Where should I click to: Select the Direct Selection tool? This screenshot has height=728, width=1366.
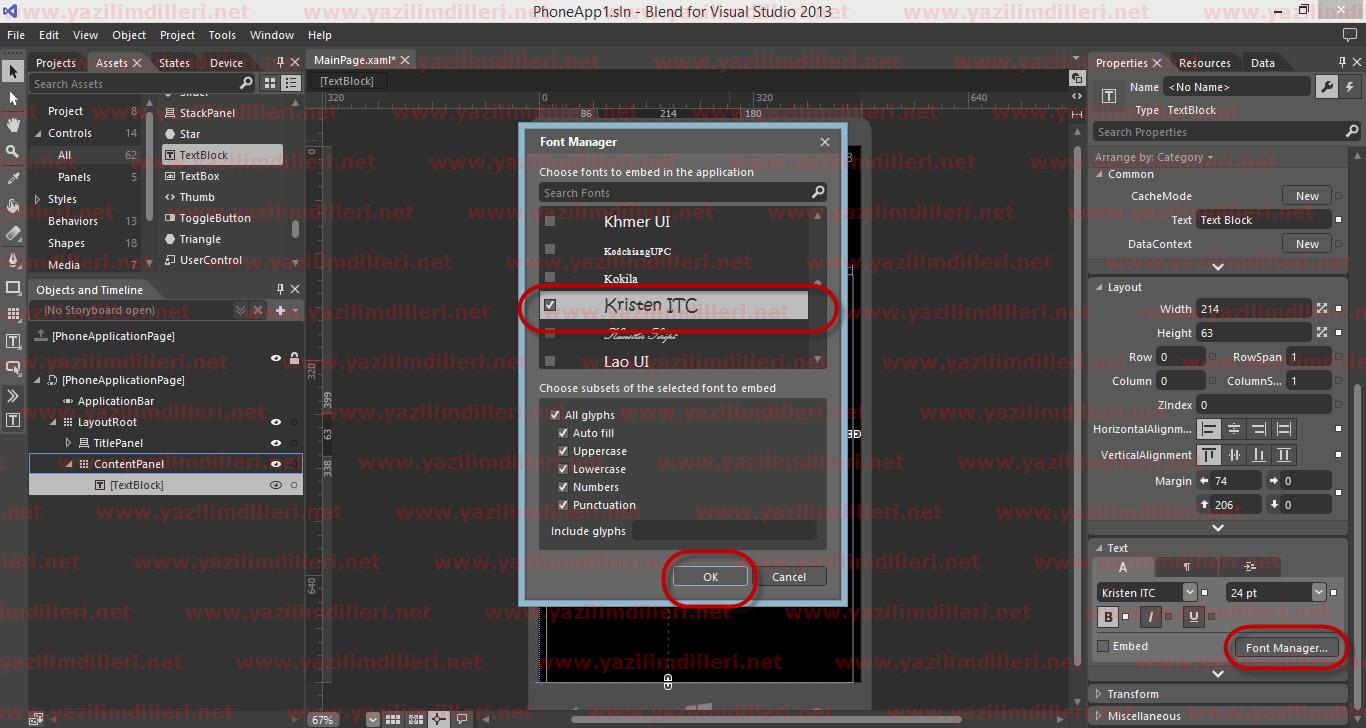pos(13,98)
